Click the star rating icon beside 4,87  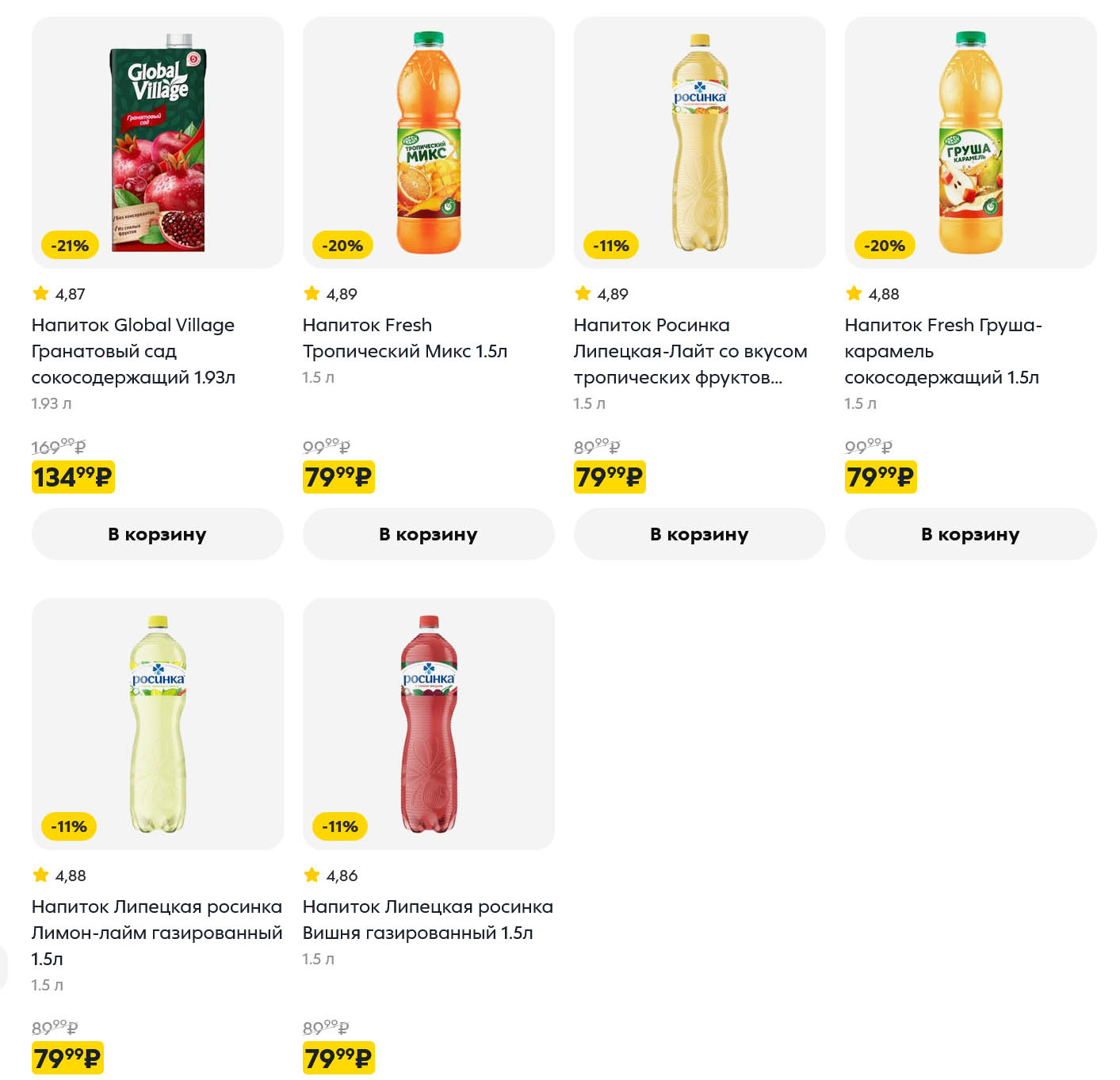click(x=41, y=294)
